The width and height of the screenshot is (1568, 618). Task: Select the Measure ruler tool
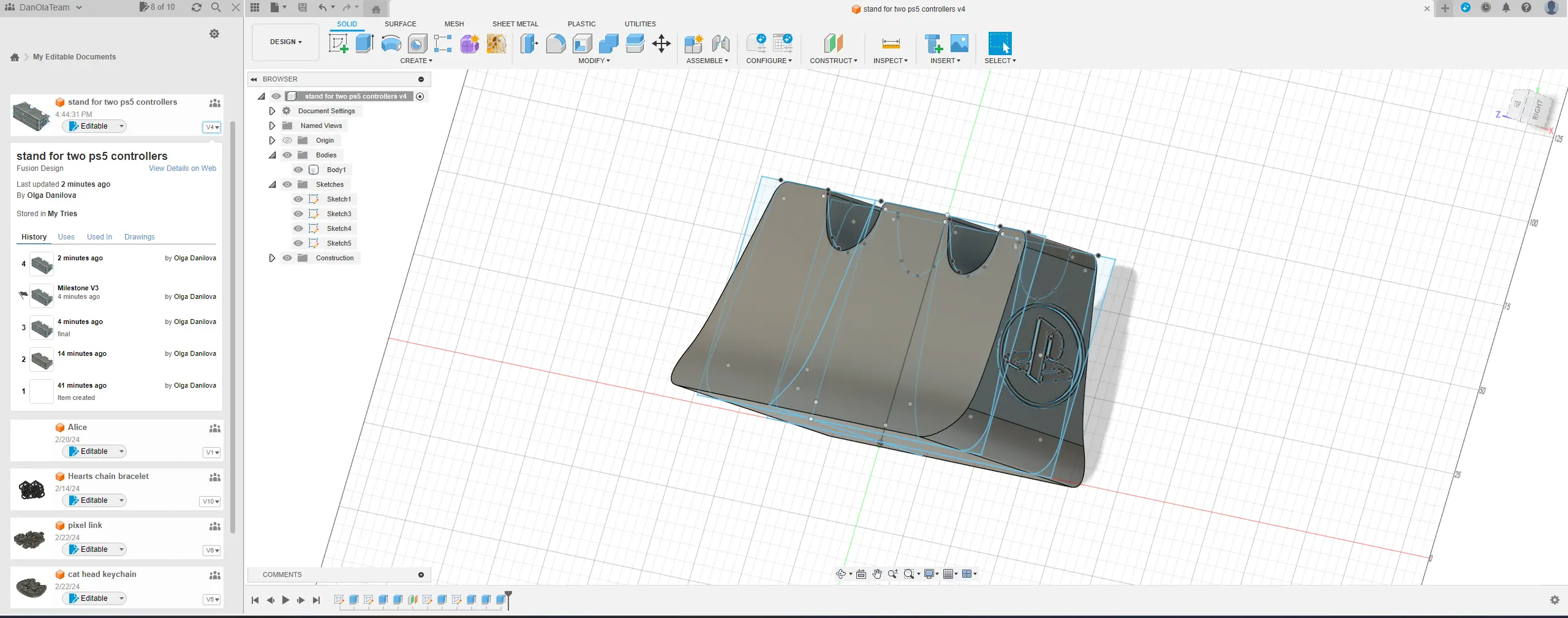tap(891, 43)
